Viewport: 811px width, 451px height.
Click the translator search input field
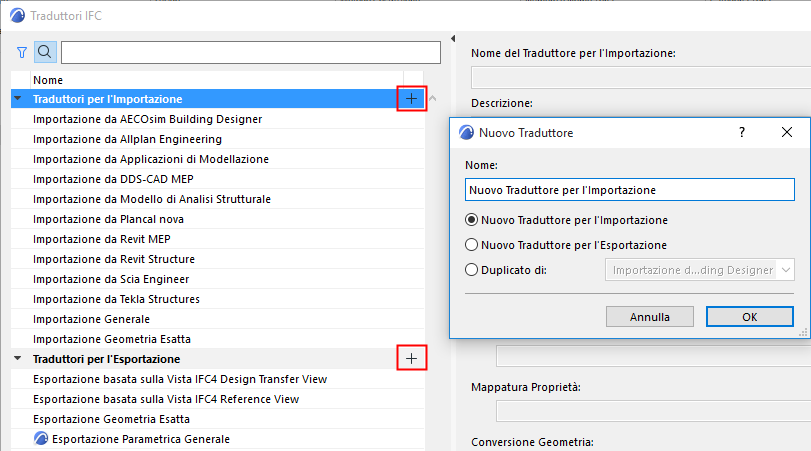(250, 52)
